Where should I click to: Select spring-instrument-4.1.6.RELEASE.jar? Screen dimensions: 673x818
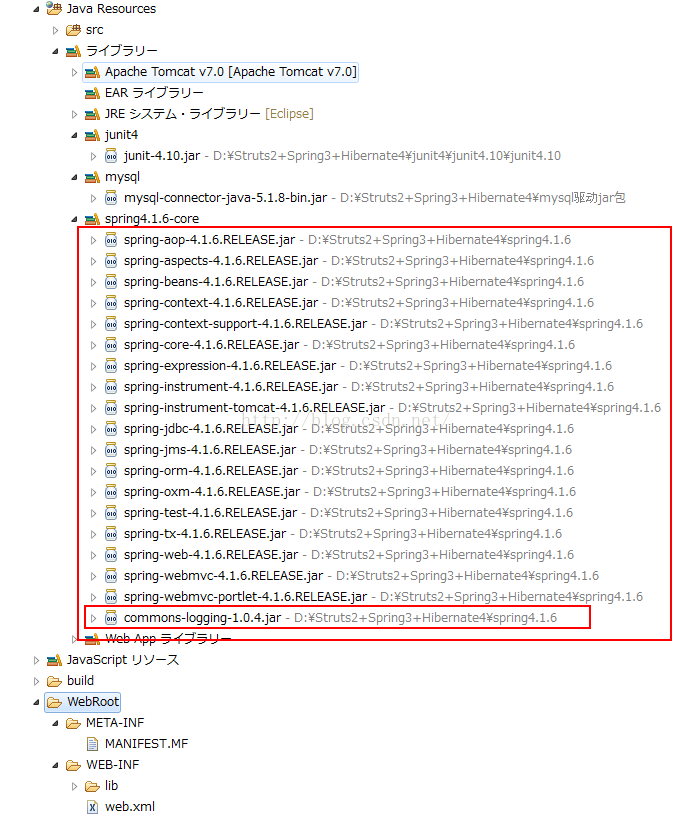231,387
